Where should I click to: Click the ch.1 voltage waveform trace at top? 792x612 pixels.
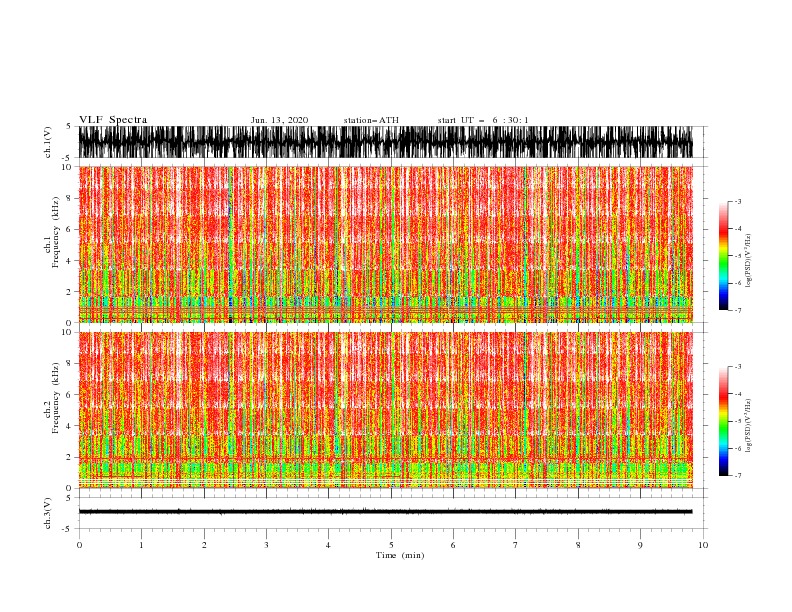click(385, 142)
